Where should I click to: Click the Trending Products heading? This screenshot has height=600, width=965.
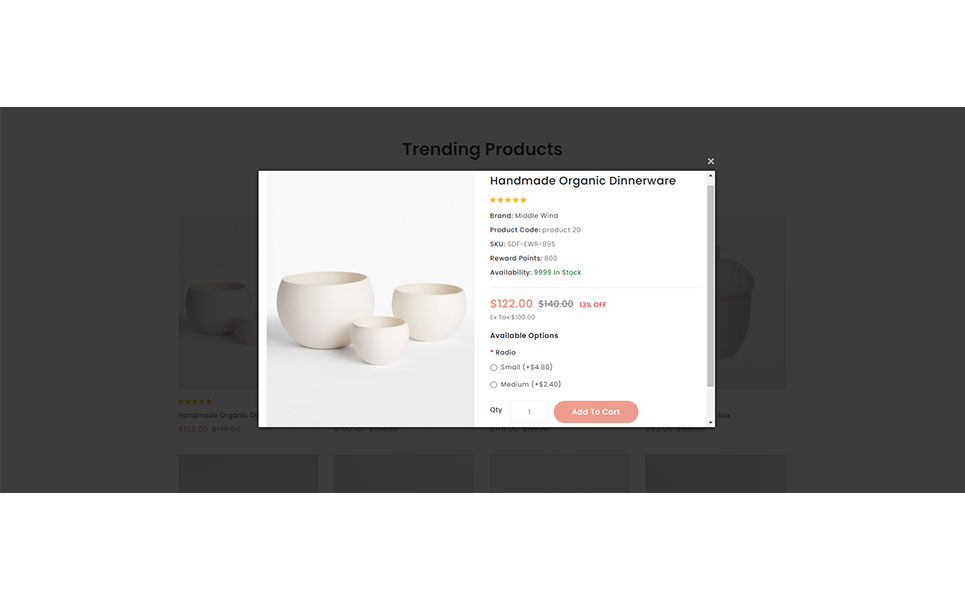[482, 150]
